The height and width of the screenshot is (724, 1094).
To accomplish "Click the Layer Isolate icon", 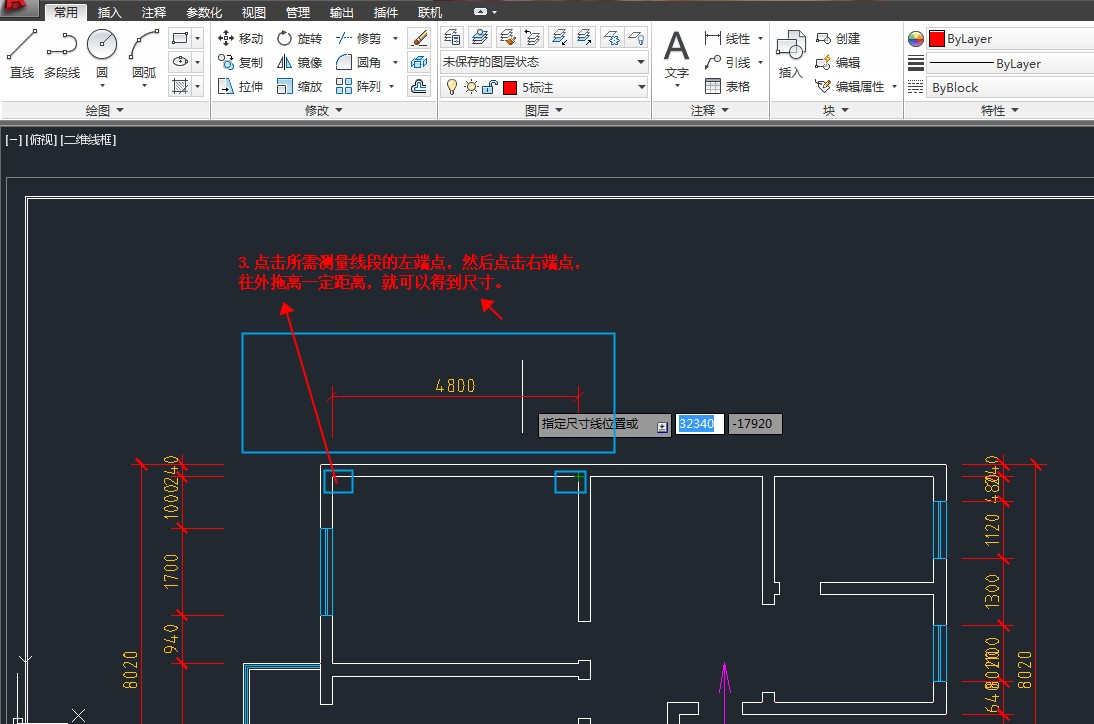I will pos(559,37).
